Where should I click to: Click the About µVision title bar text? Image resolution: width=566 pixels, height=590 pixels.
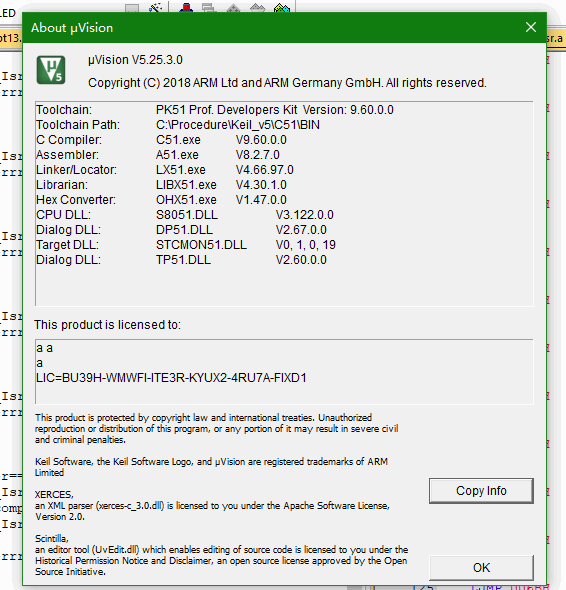(x=72, y=27)
